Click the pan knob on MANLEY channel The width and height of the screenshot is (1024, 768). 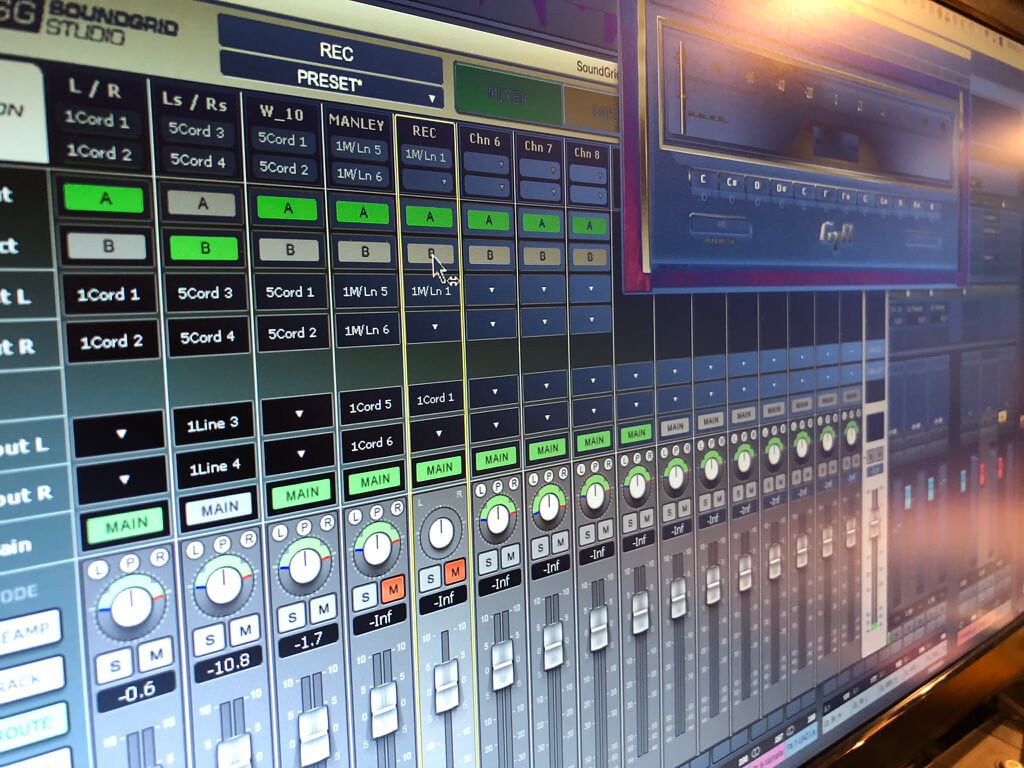tap(377, 549)
